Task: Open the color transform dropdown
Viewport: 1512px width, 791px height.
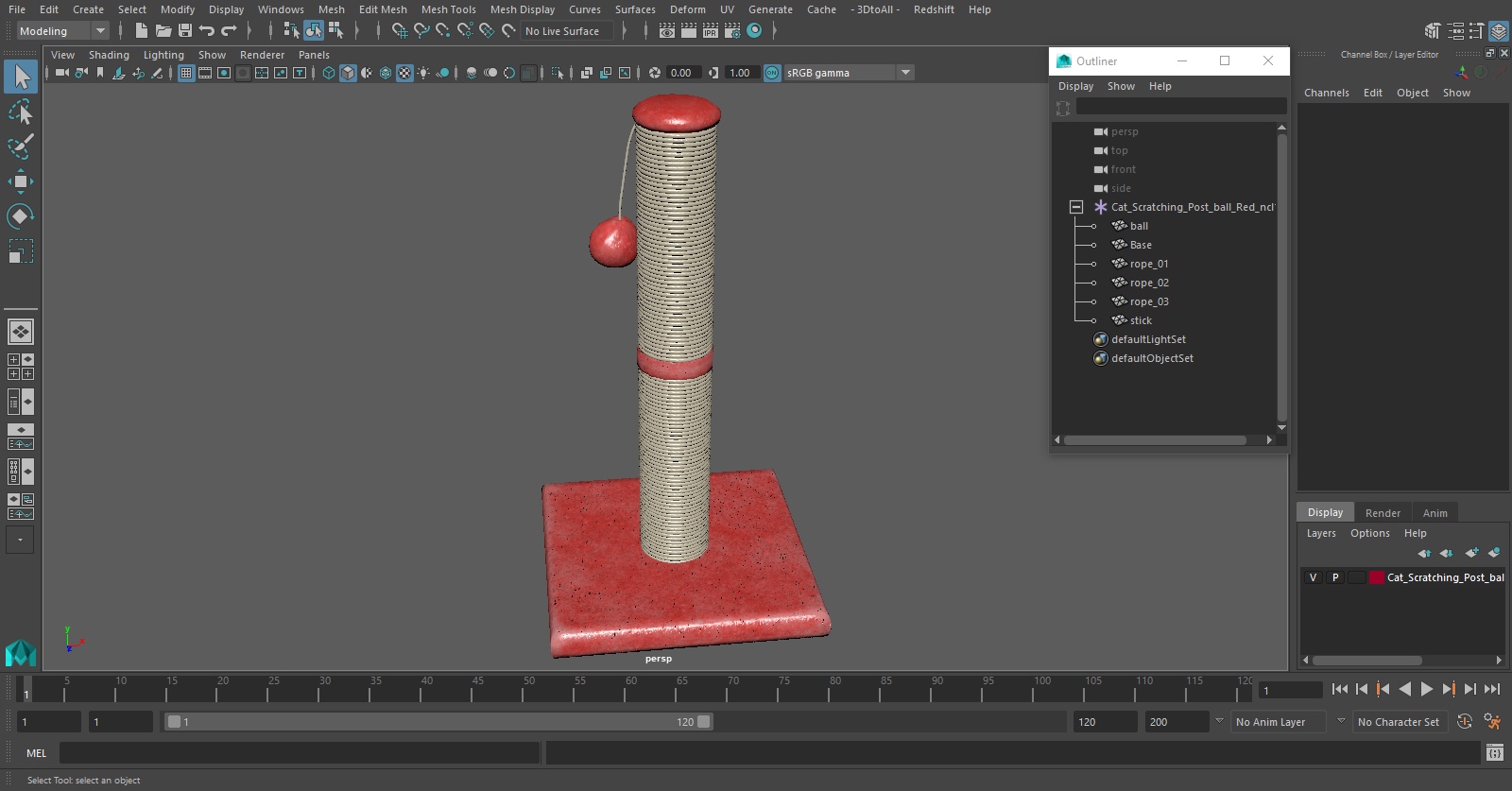Action: pyautogui.click(x=905, y=73)
